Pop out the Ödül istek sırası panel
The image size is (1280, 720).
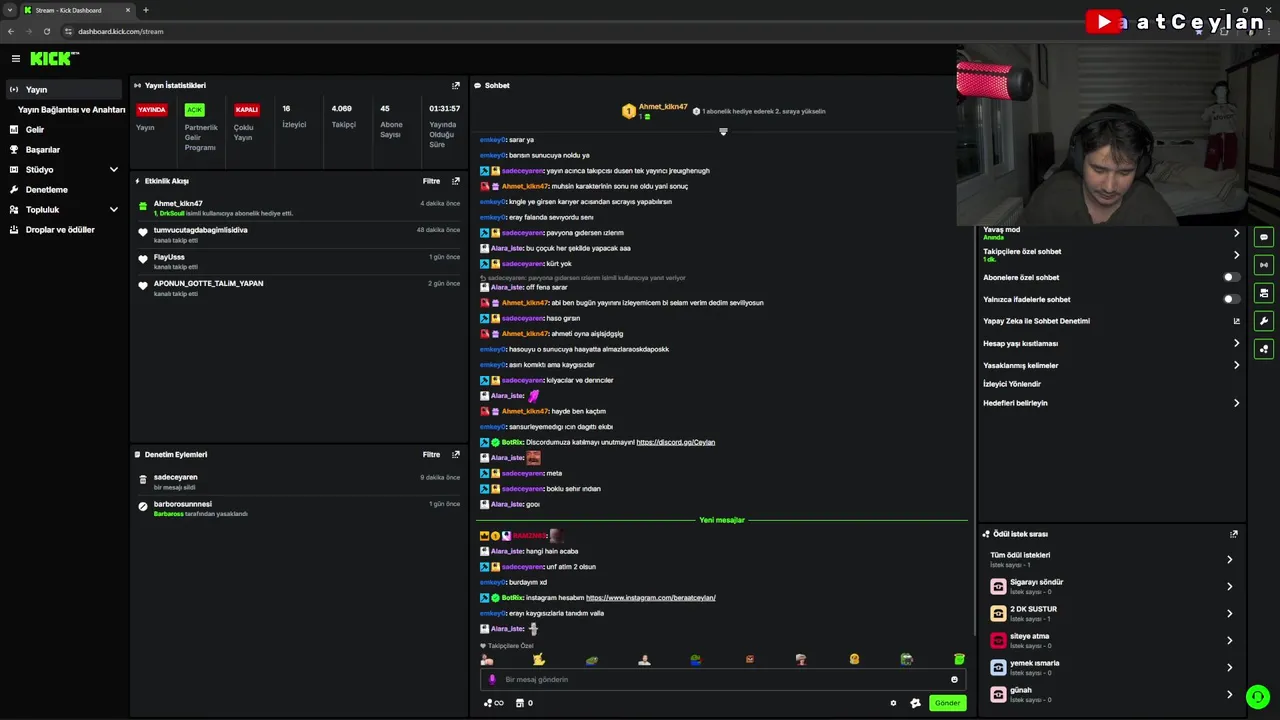tap(1234, 534)
